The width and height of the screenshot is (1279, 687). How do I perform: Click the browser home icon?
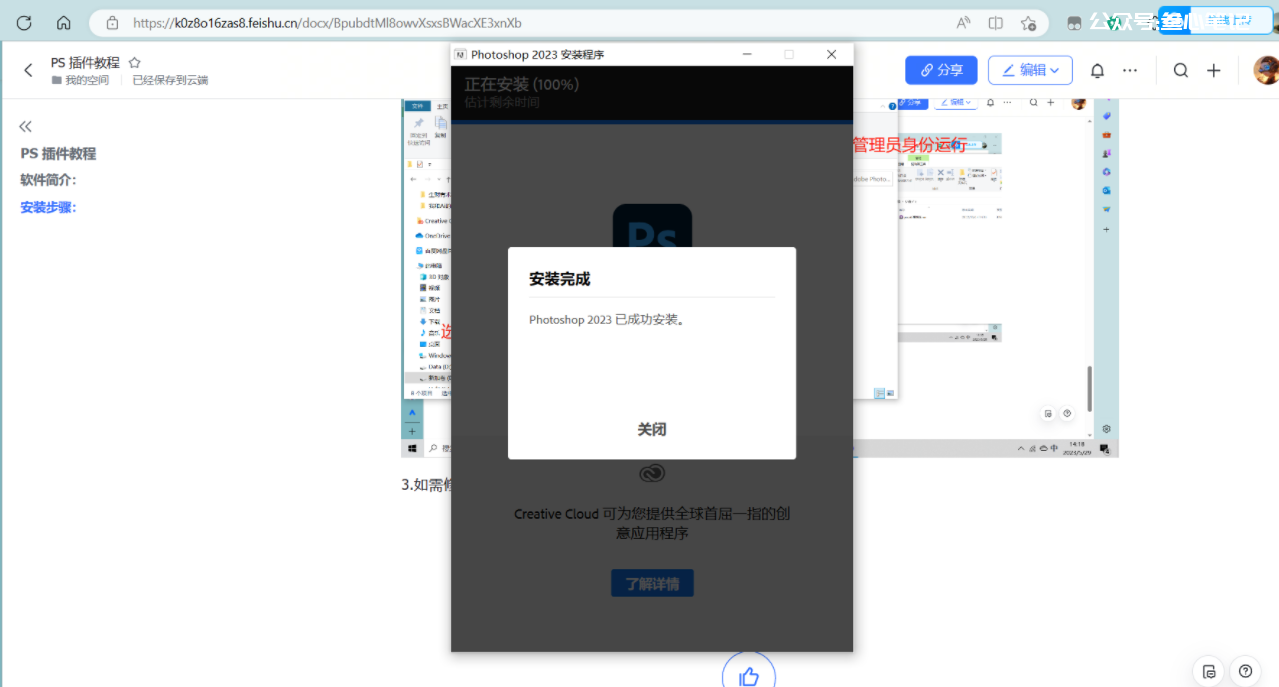point(63,22)
